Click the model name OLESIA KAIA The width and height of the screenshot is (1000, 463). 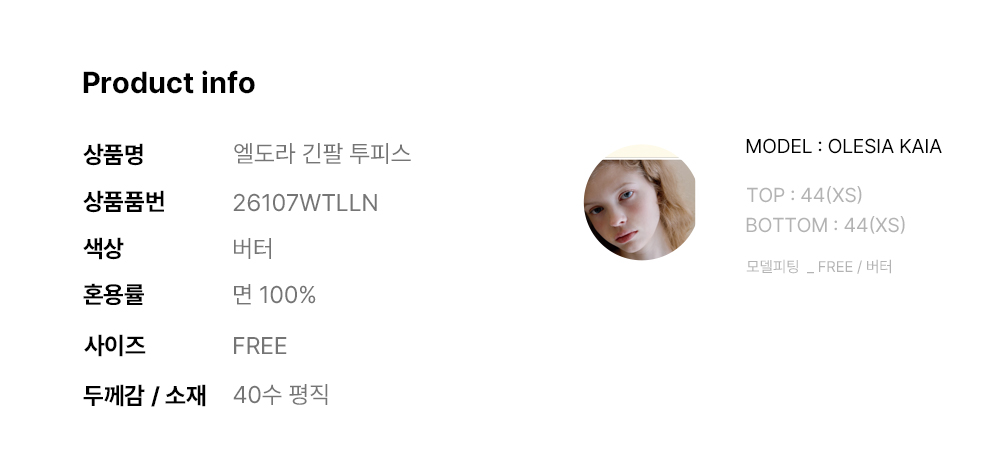[x=885, y=147]
